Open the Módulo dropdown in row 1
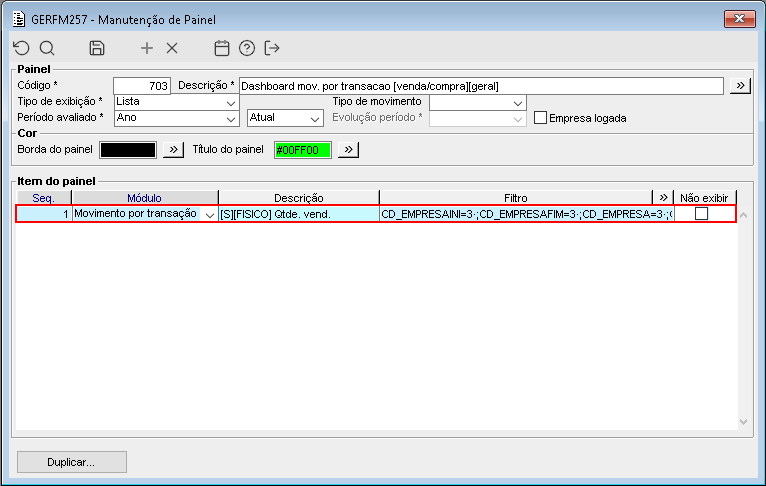The height and width of the screenshot is (486, 766). (x=210, y=214)
